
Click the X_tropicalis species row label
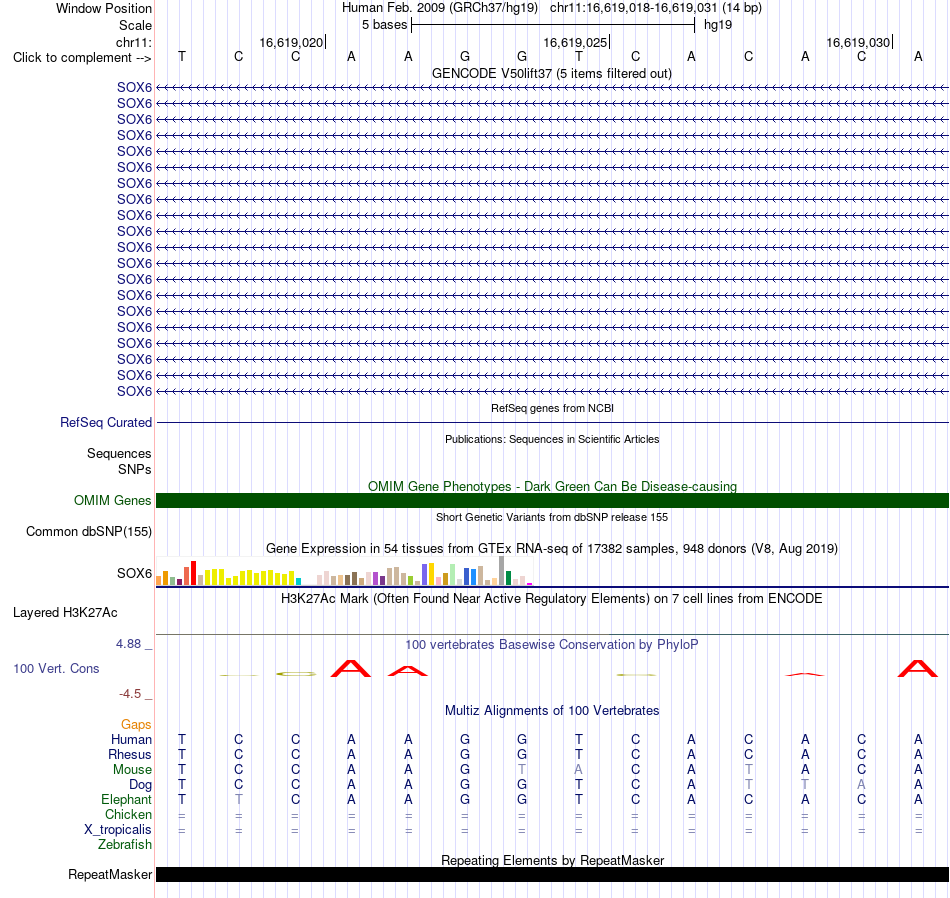point(118,830)
